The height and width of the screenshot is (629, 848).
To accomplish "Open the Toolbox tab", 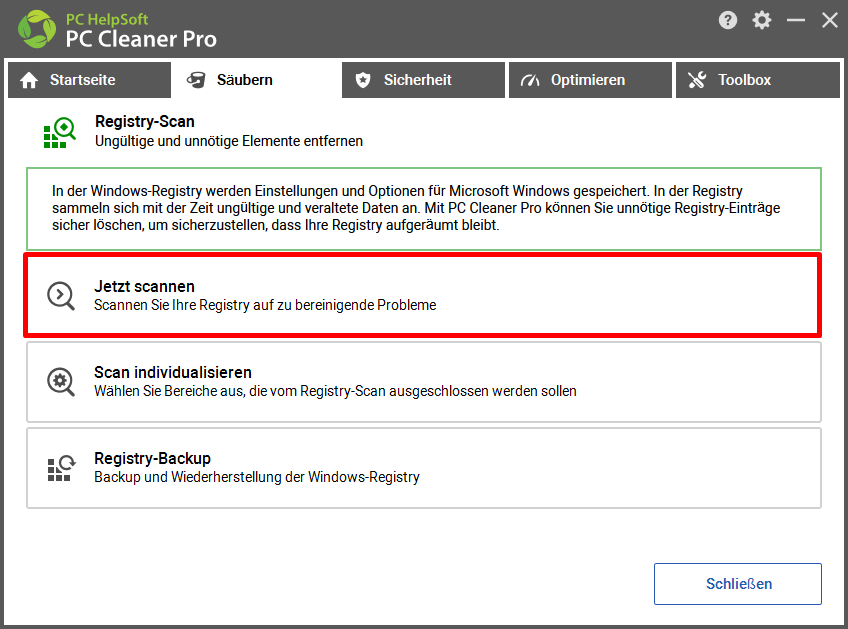I will (x=758, y=80).
